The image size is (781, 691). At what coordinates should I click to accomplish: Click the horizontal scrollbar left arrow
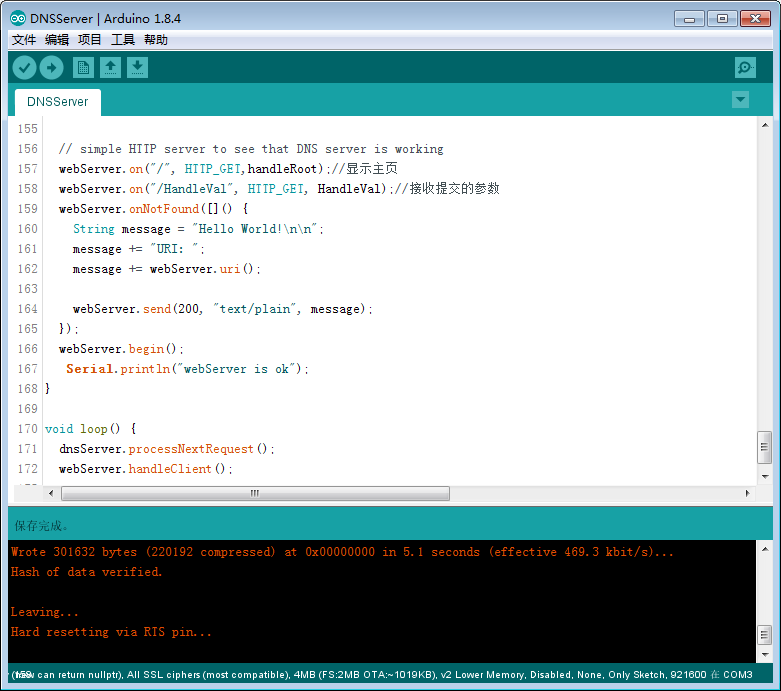51,493
